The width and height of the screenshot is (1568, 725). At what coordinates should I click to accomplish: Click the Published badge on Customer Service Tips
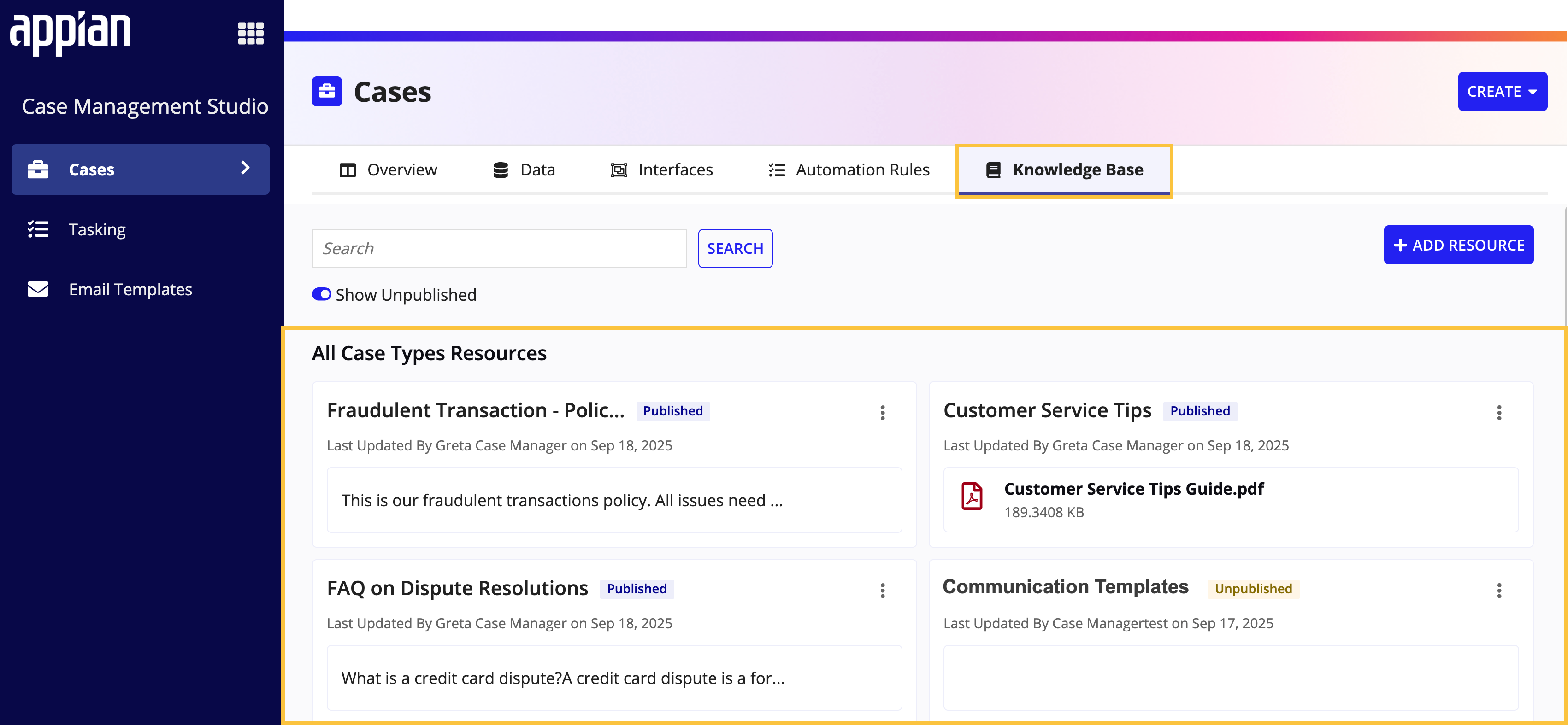(x=1200, y=411)
